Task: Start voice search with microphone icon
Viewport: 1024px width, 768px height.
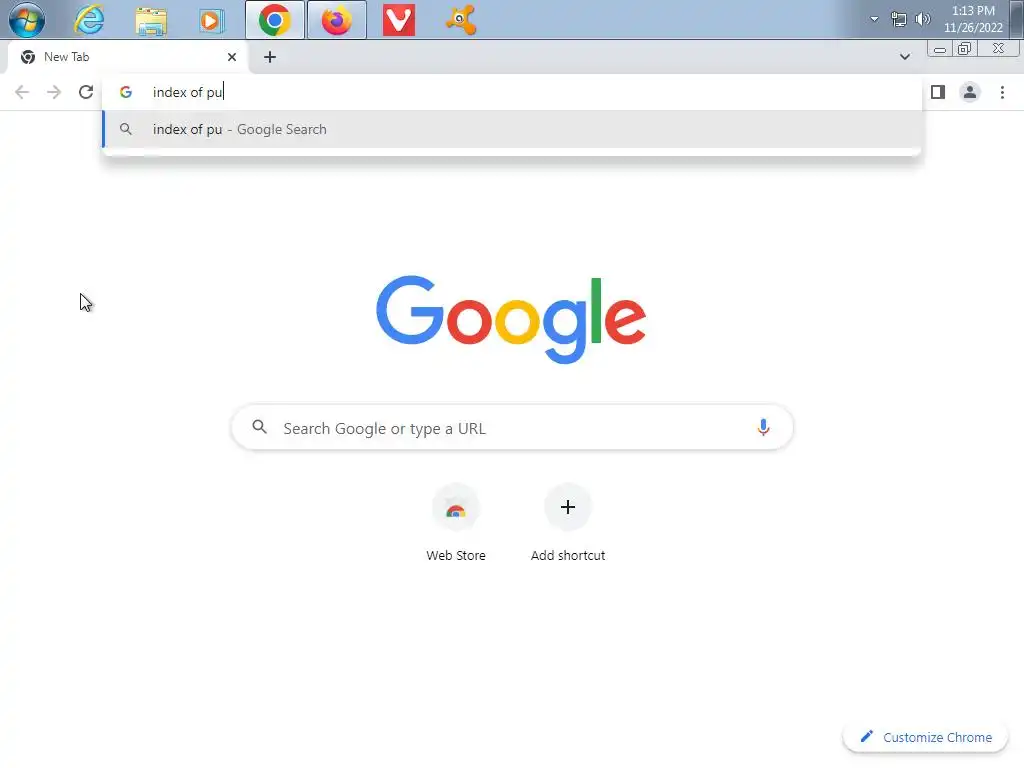Action: pyautogui.click(x=763, y=428)
